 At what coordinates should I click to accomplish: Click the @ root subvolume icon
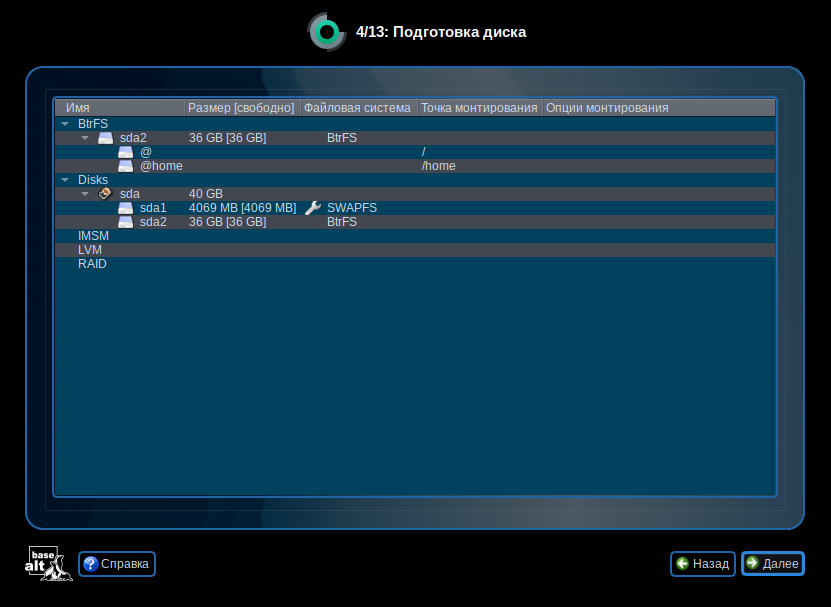(x=125, y=152)
